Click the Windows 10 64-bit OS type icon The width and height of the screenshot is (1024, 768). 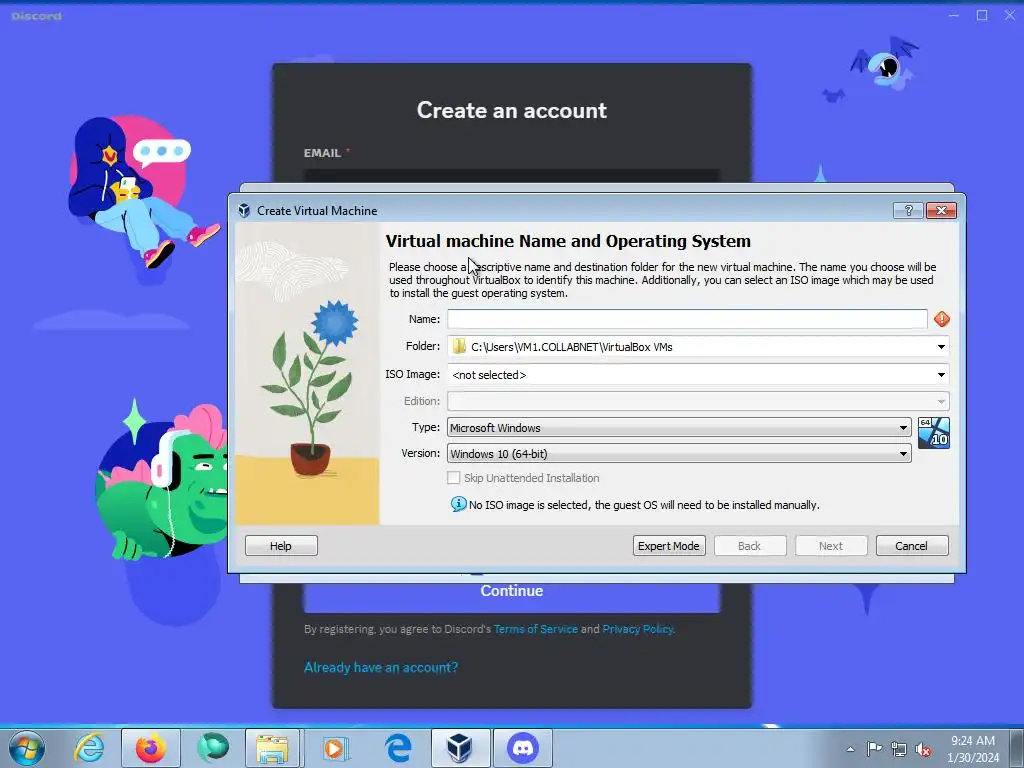[x=934, y=433]
